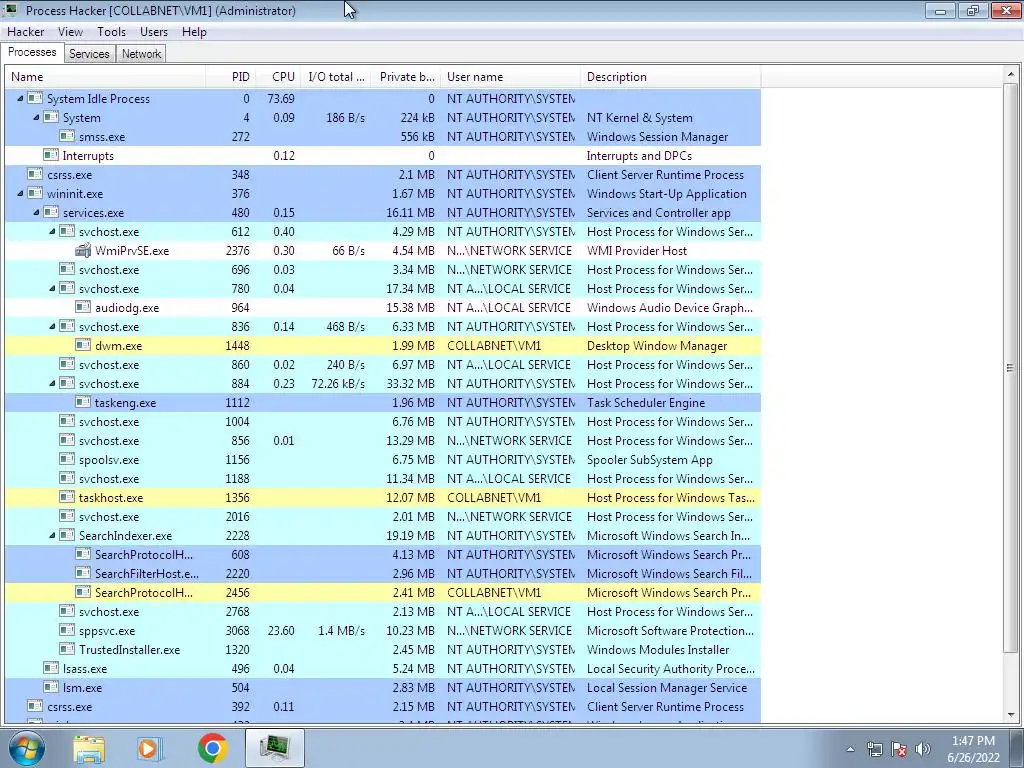
Task: Click the taskeng.exe process icon
Action: [x=83, y=402]
